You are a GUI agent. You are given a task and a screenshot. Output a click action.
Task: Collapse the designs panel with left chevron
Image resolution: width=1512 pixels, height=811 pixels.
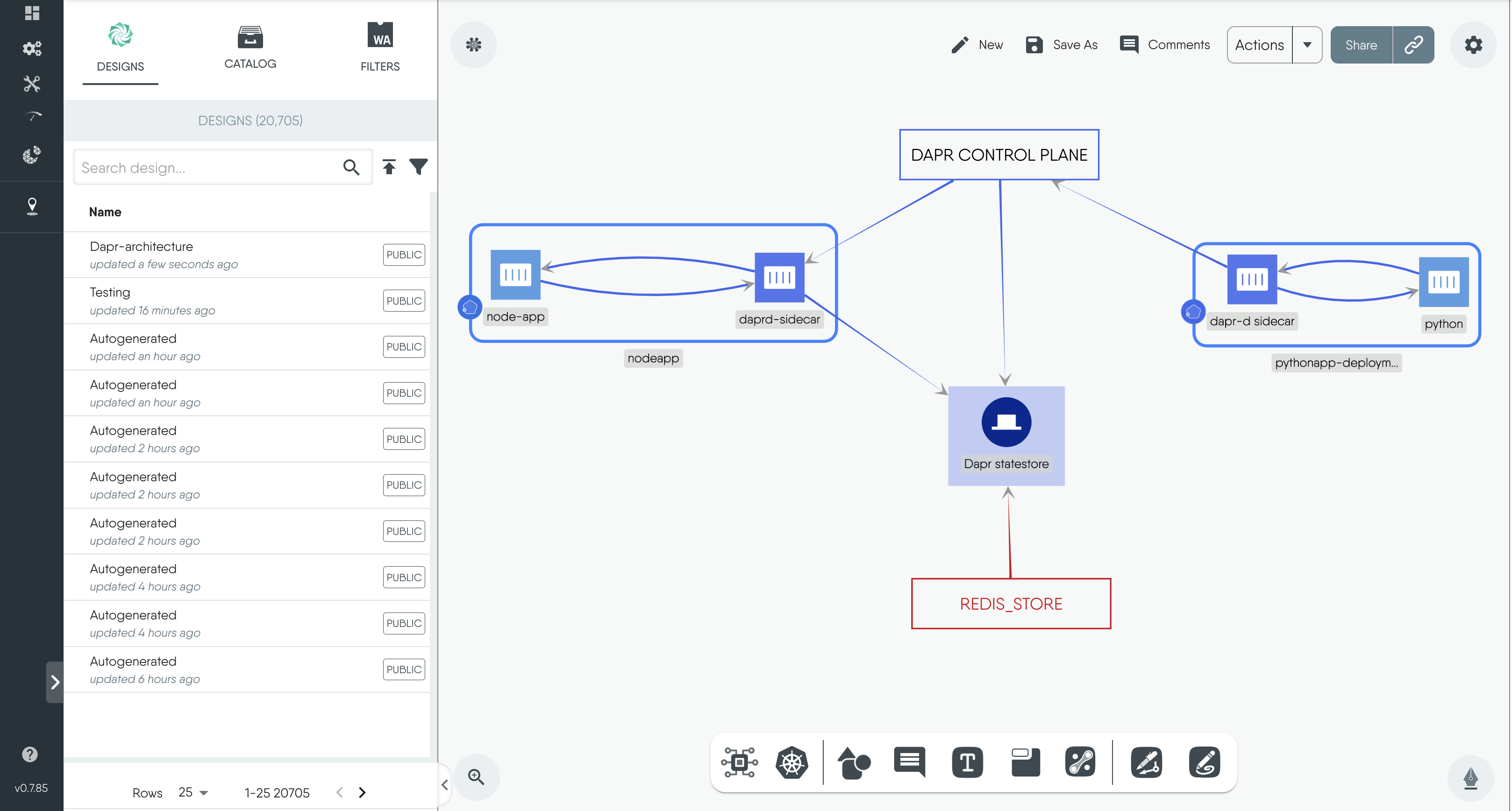click(445, 784)
